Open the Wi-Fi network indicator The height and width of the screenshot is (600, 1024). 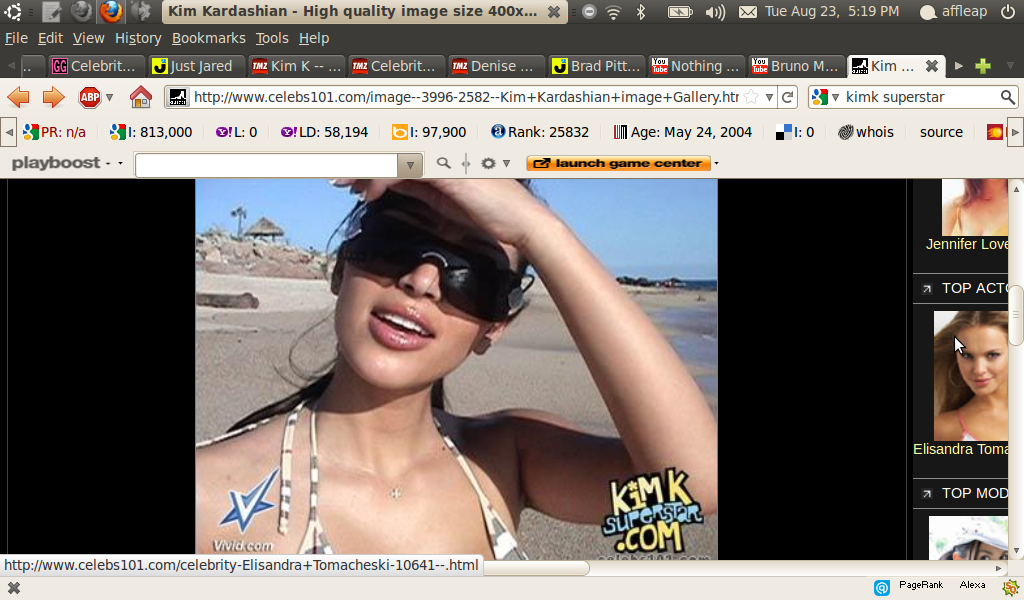coord(613,12)
